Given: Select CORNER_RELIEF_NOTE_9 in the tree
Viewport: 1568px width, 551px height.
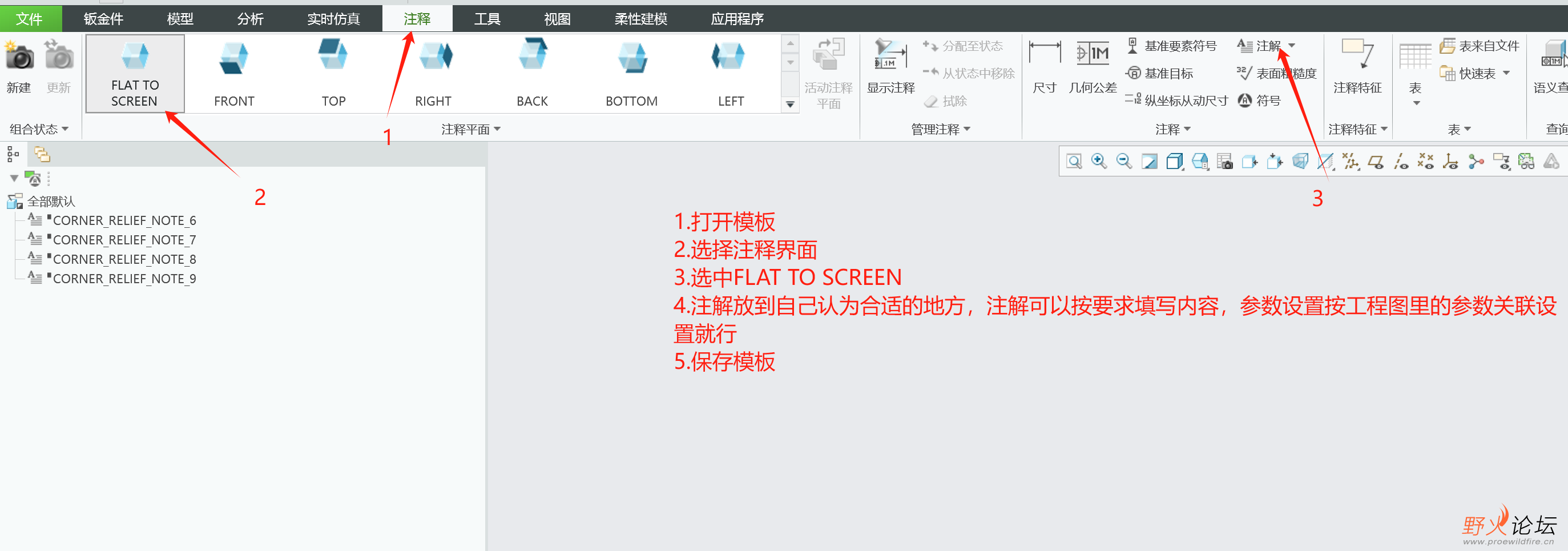Looking at the screenshot, I should point(112,279).
